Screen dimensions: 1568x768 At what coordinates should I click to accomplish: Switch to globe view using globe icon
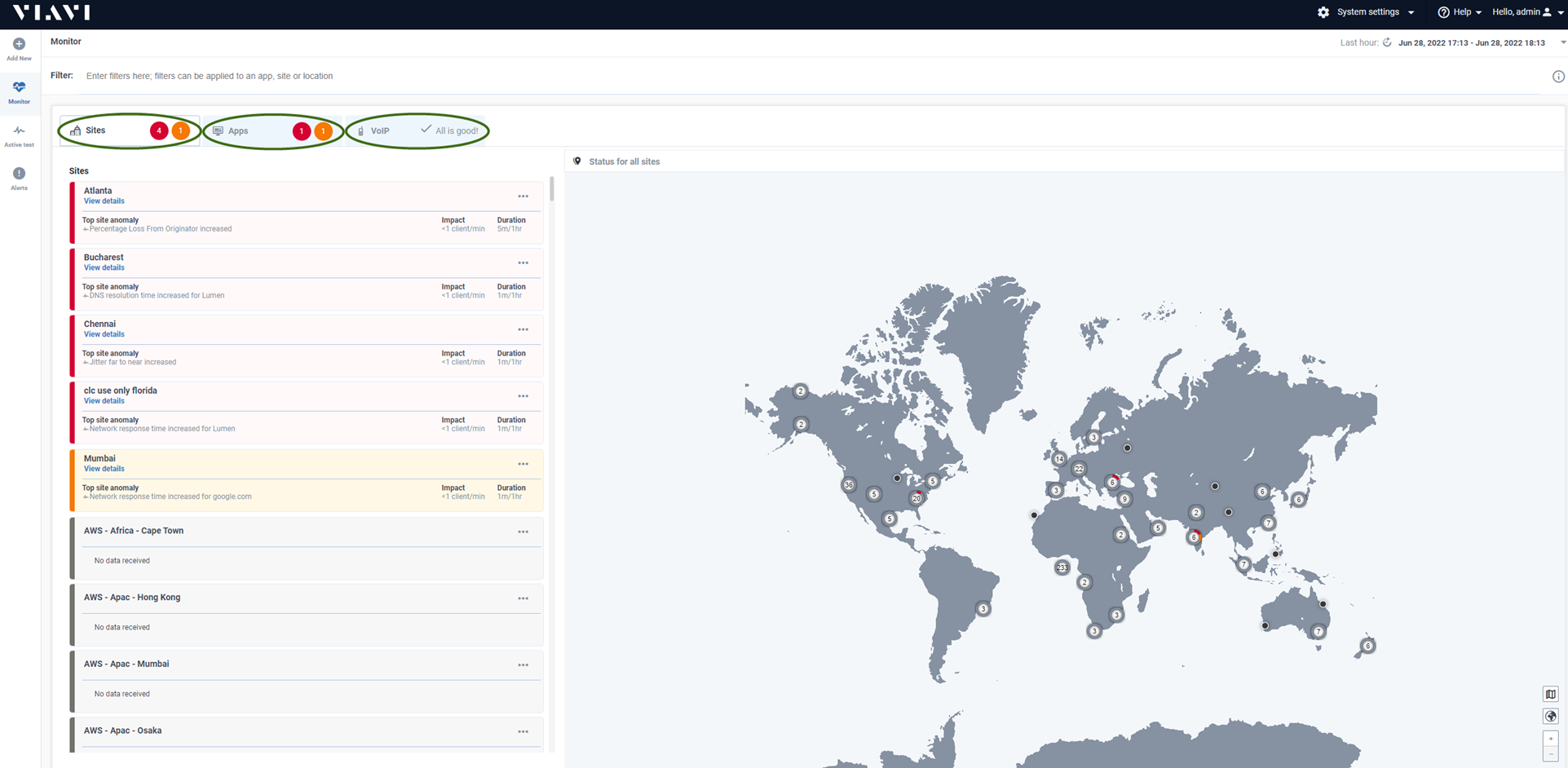click(1551, 717)
